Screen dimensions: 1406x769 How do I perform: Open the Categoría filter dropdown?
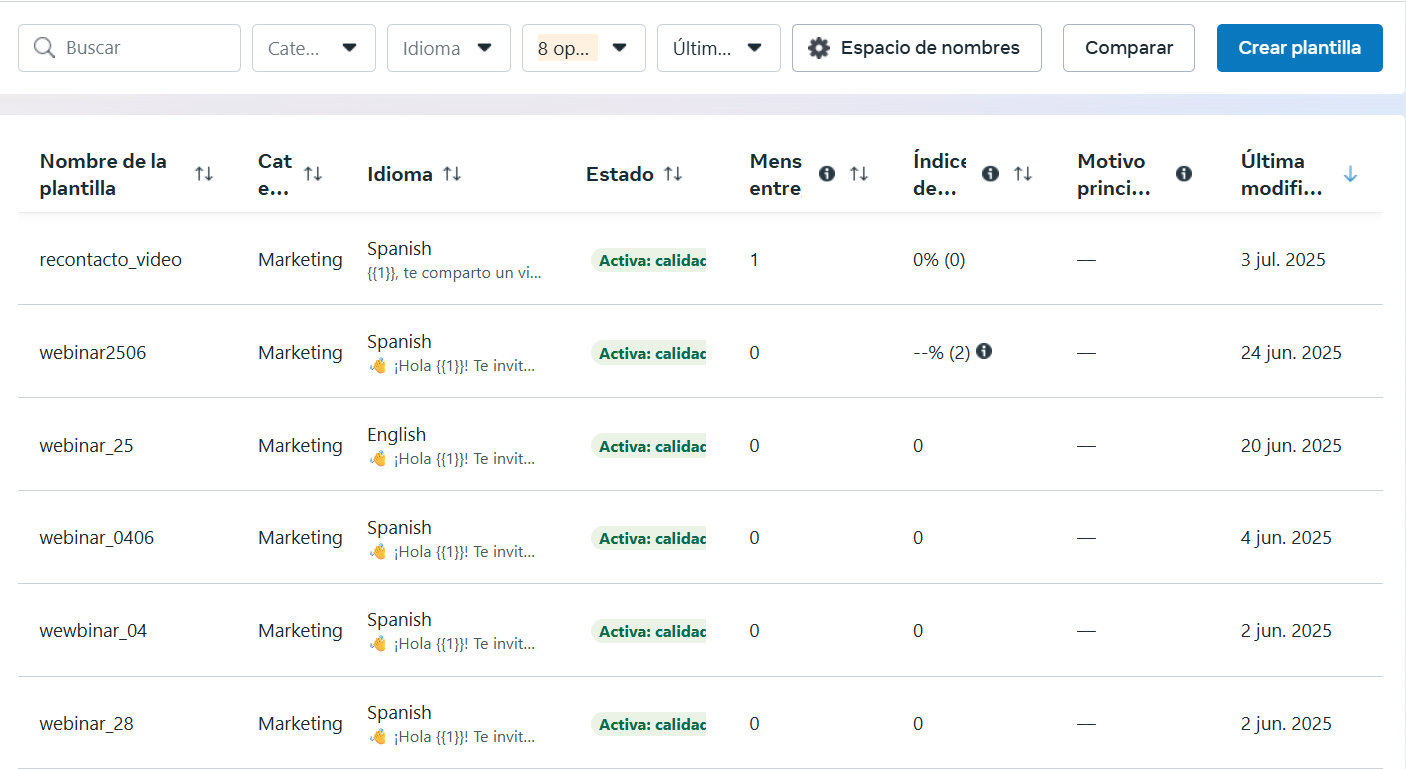(x=313, y=48)
